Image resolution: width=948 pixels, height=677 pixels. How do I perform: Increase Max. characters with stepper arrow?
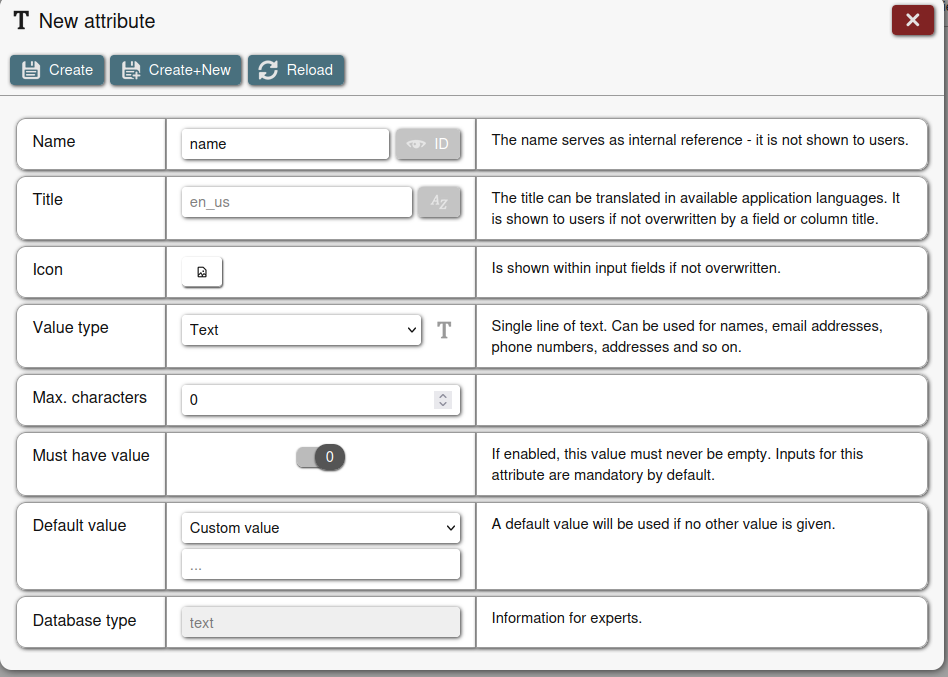(x=442, y=395)
